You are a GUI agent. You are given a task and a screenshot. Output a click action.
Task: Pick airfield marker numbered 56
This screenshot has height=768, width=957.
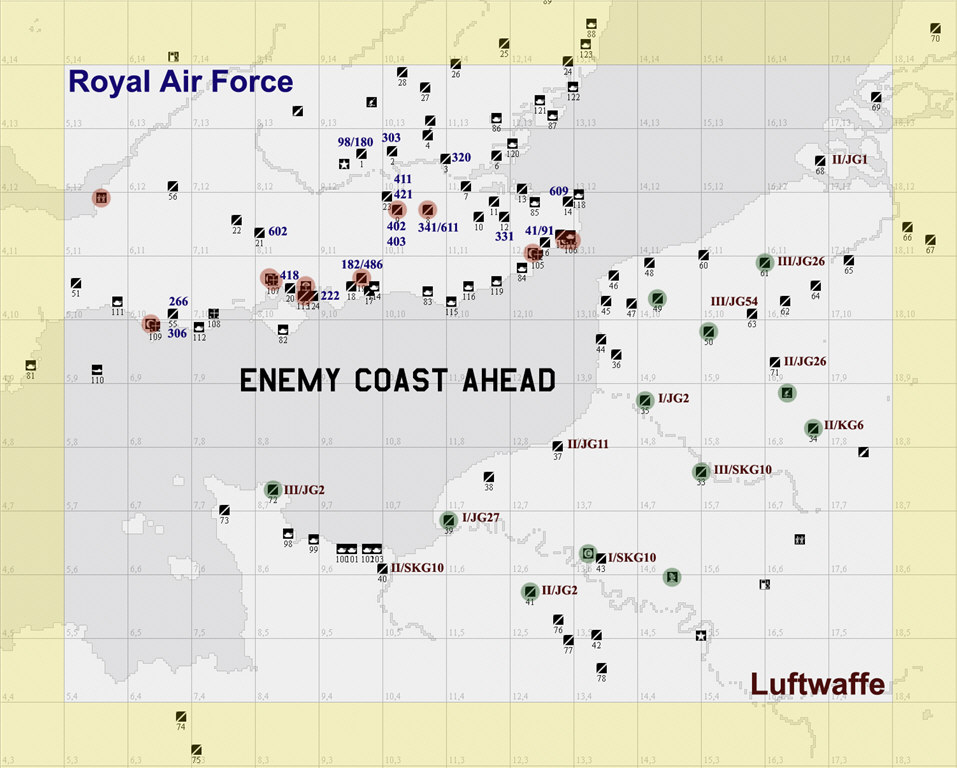(x=173, y=186)
